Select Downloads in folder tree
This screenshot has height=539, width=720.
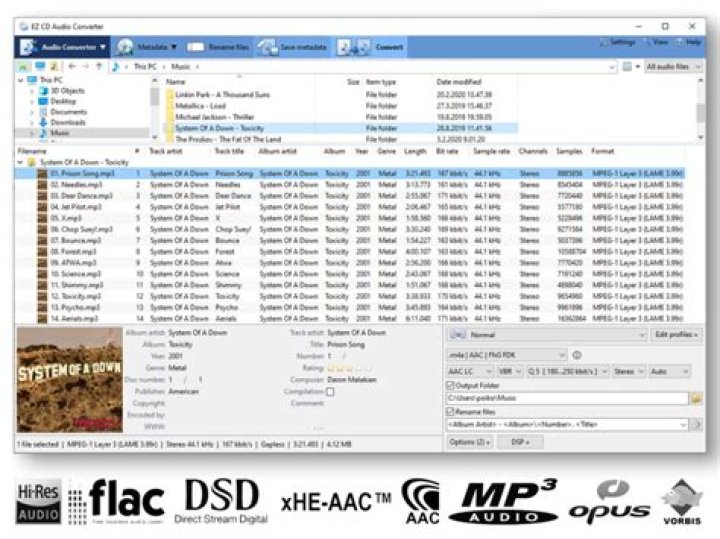click(x=68, y=123)
